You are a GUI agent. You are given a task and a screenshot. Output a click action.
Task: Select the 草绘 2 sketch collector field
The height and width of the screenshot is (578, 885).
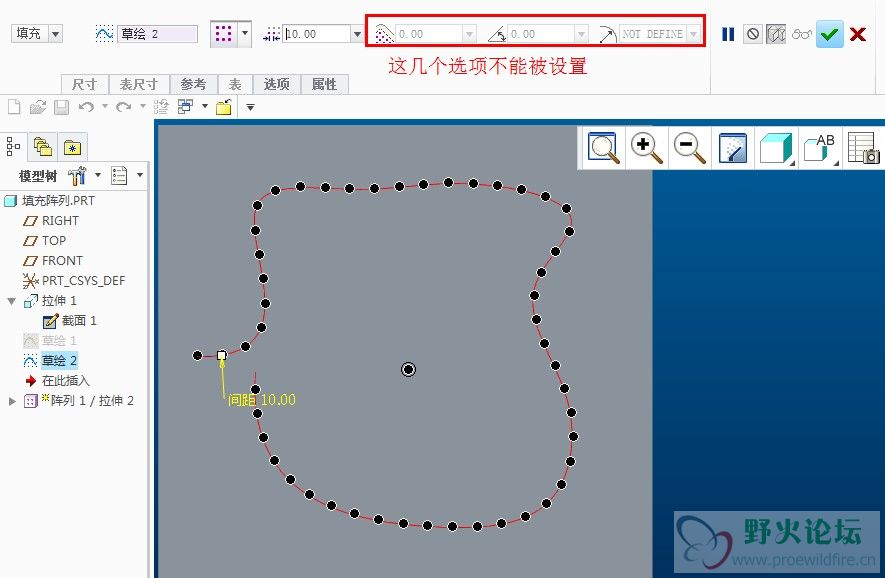click(157, 34)
